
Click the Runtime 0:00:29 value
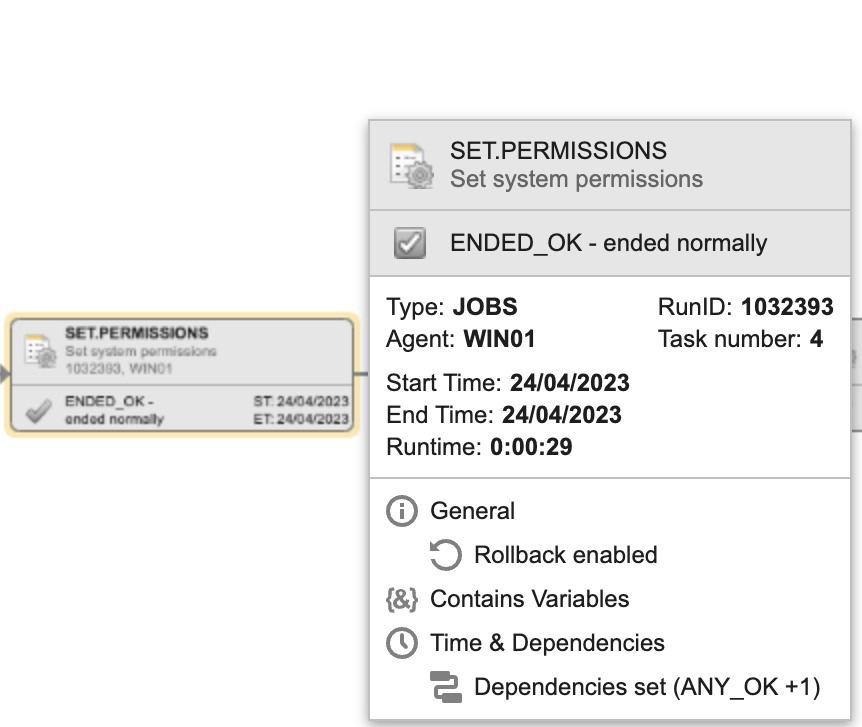point(531,447)
